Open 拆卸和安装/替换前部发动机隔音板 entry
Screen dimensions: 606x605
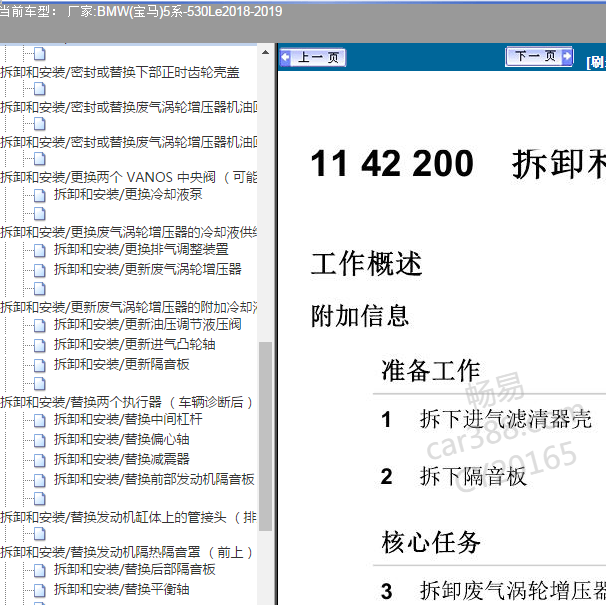point(154,479)
